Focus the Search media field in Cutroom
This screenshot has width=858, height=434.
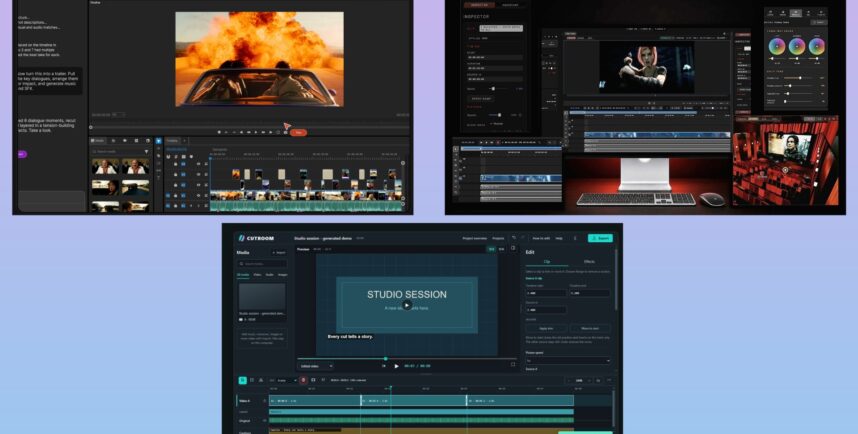click(x=262, y=264)
